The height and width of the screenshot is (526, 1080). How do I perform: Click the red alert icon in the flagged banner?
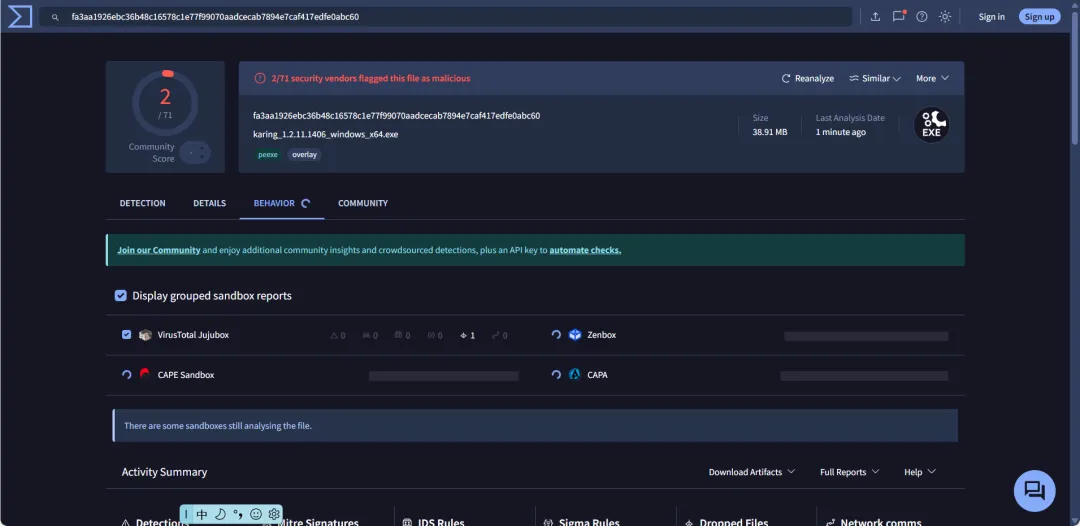(x=260, y=78)
